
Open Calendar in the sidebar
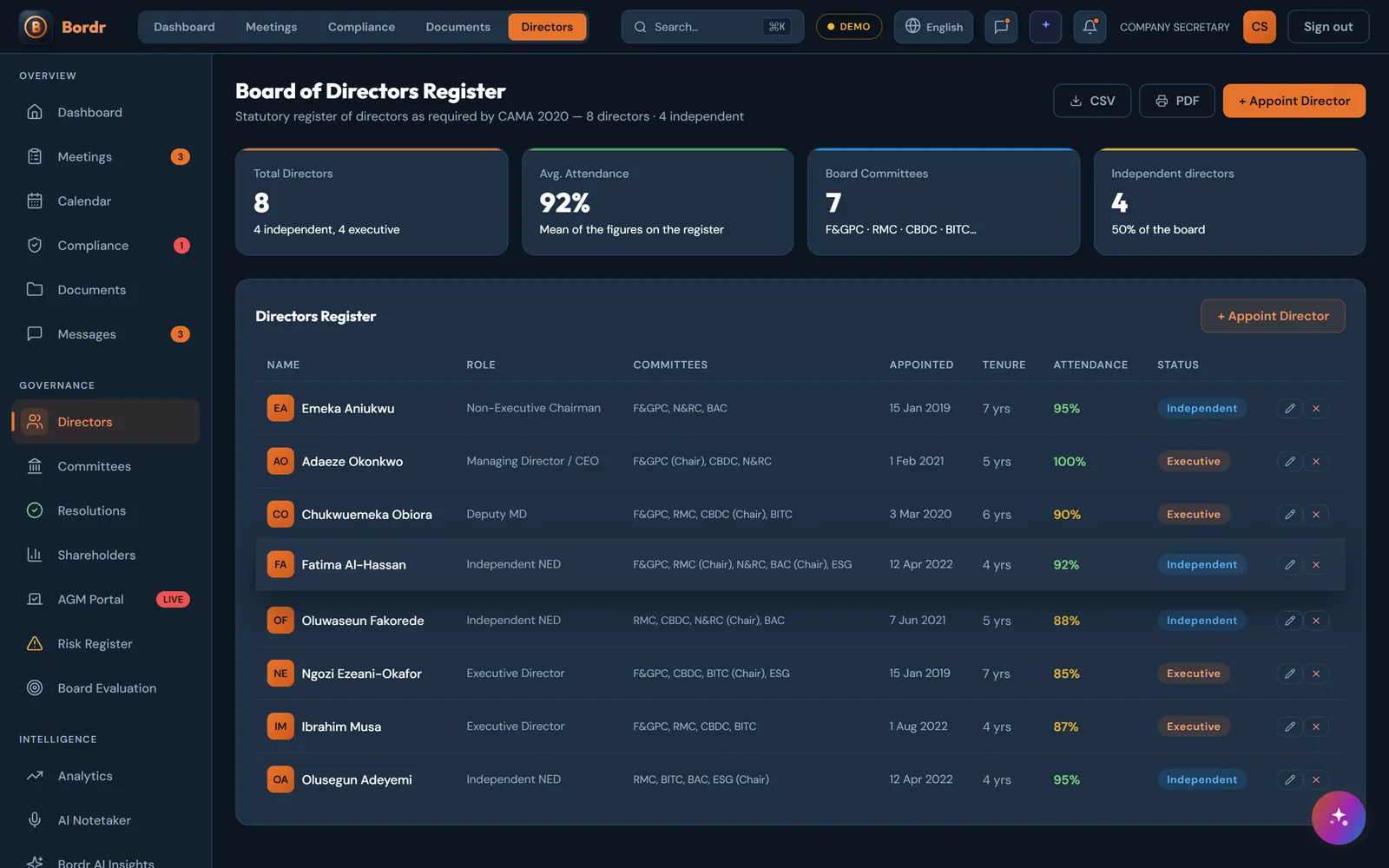point(106,201)
